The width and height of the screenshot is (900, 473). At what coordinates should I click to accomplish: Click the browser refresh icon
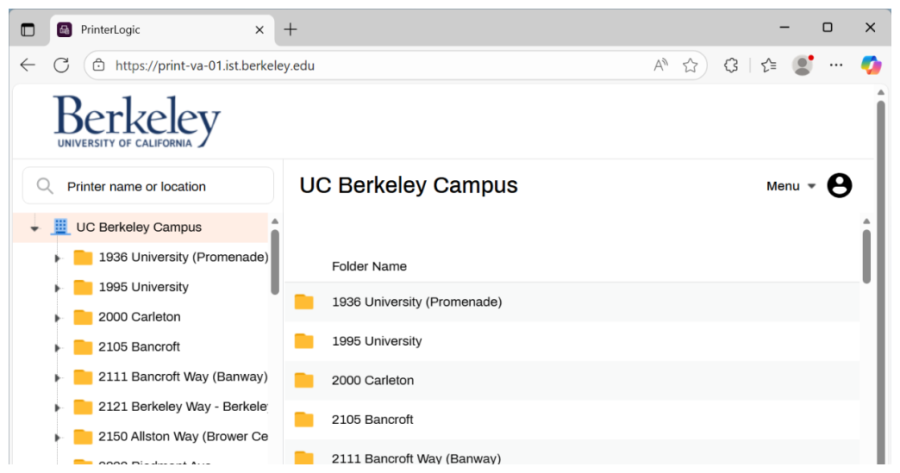click(x=61, y=65)
